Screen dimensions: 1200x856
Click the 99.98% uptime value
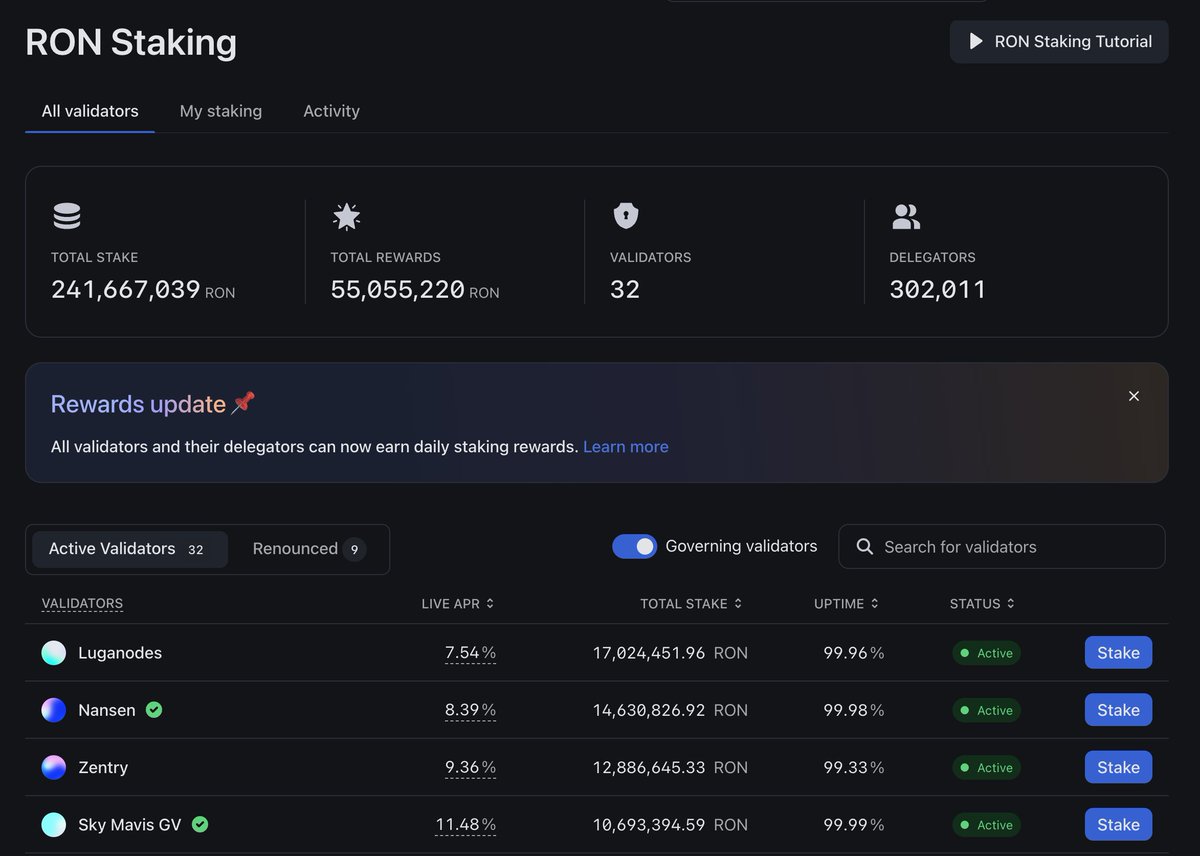coord(854,710)
